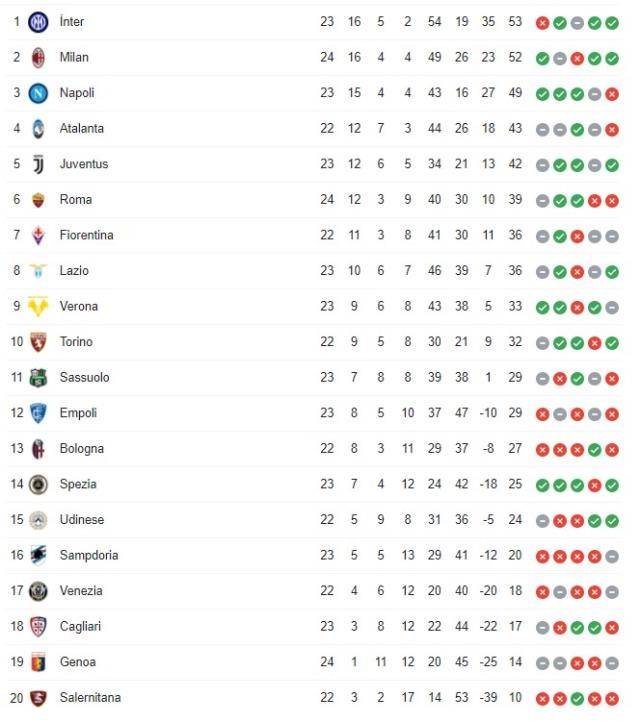Click Inter's red loss form icon

[543, 22]
